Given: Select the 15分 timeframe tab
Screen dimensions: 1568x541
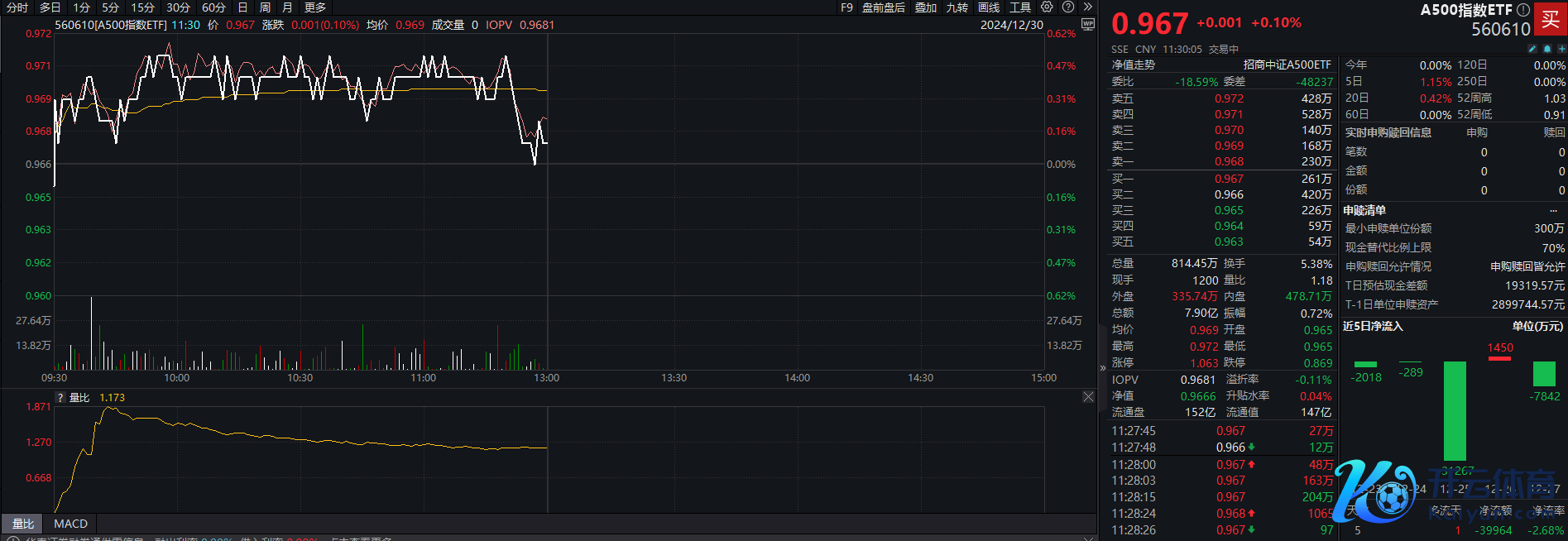Looking at the screenshot, I should click(142, 7).
